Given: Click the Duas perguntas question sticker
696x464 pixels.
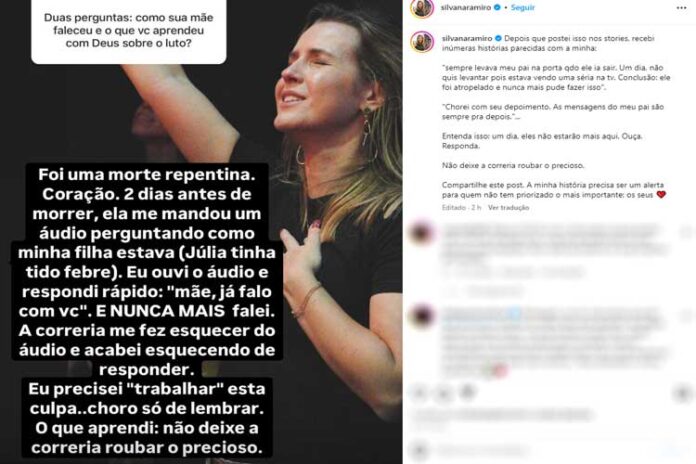Looking at the screenshot, I should tap(129, 31).
